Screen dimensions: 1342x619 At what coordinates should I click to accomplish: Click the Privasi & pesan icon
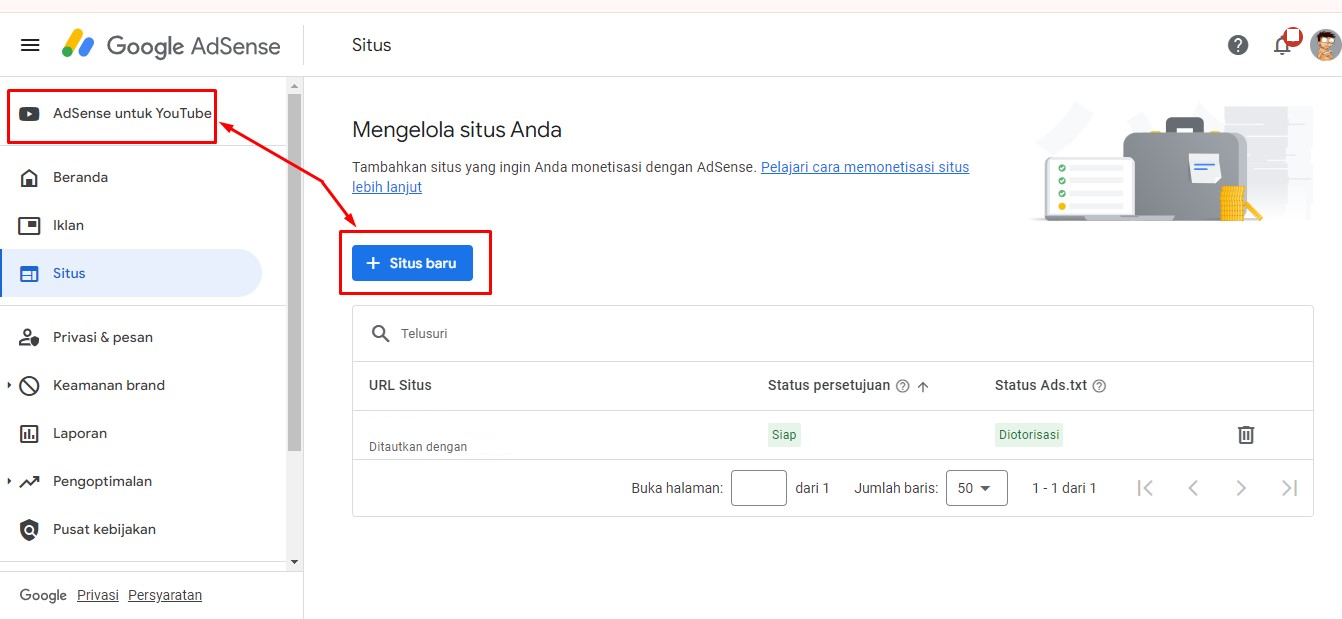(30, 338)
